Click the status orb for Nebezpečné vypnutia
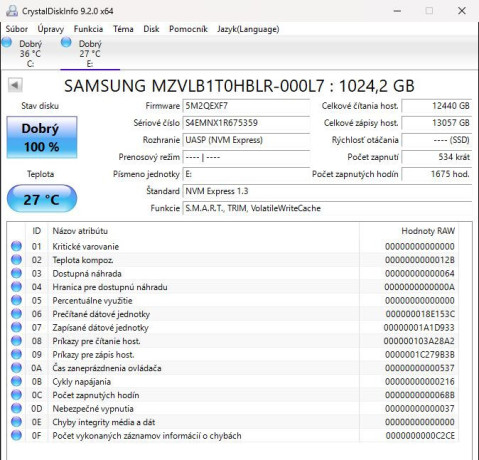 [x=16, y=408]
